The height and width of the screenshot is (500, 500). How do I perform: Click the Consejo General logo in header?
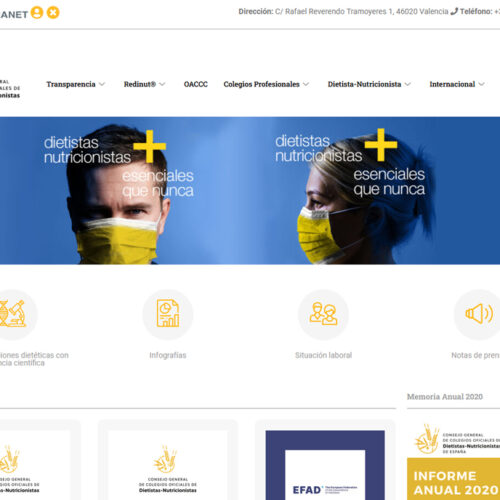[x=10, y=89]
